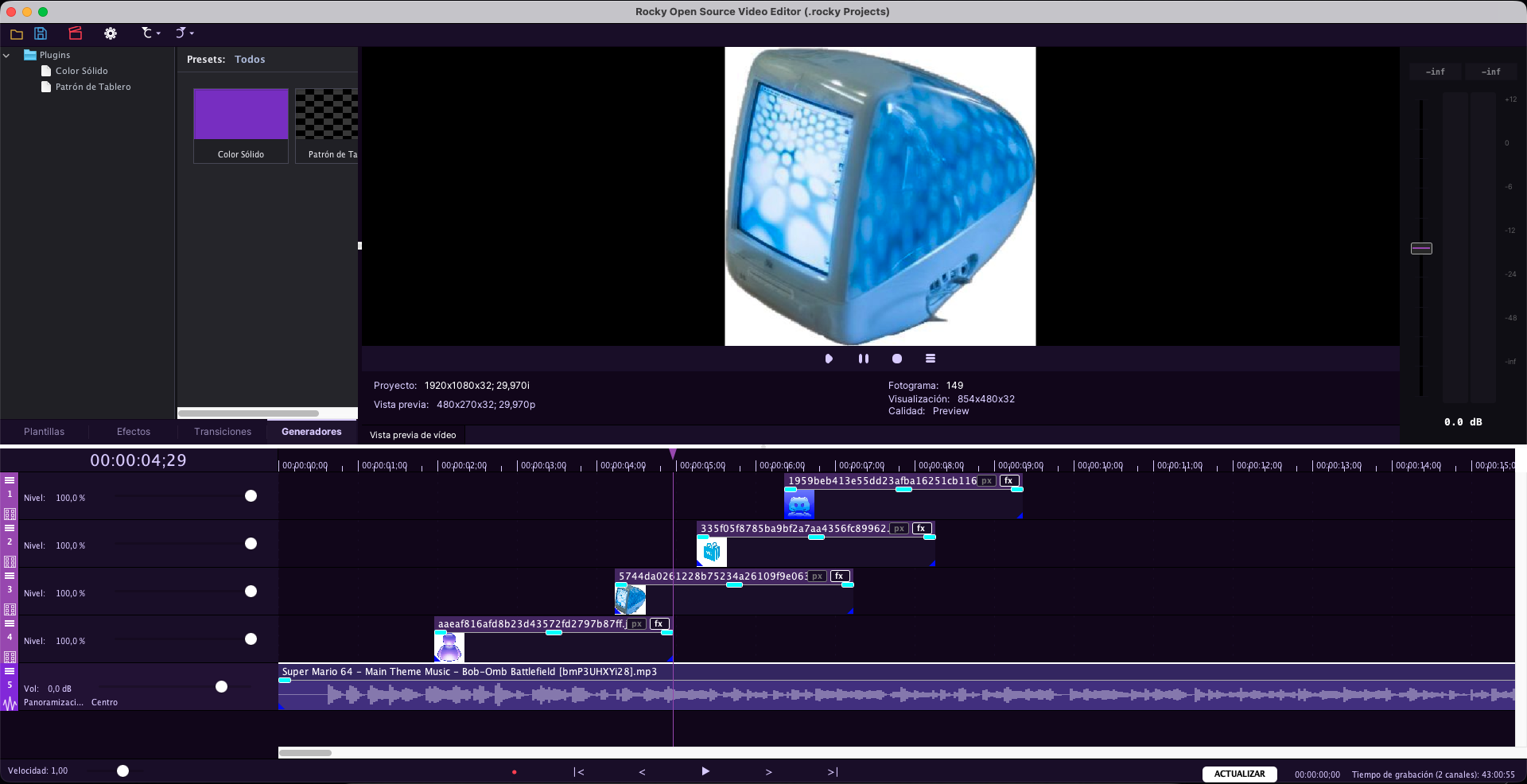Open a project using the folder icon
Image resolution: width=1527 pixels, height=784 pixels.
pos(17,33)
